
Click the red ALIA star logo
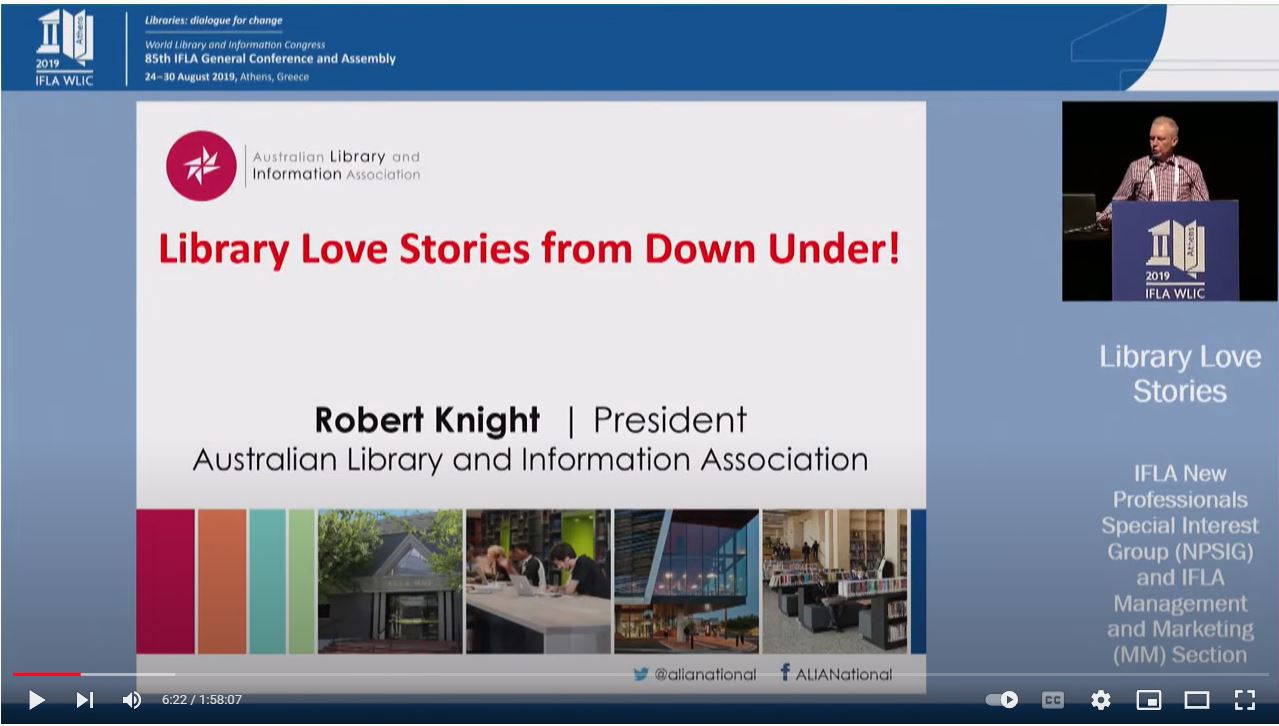[x=201, y=166]
